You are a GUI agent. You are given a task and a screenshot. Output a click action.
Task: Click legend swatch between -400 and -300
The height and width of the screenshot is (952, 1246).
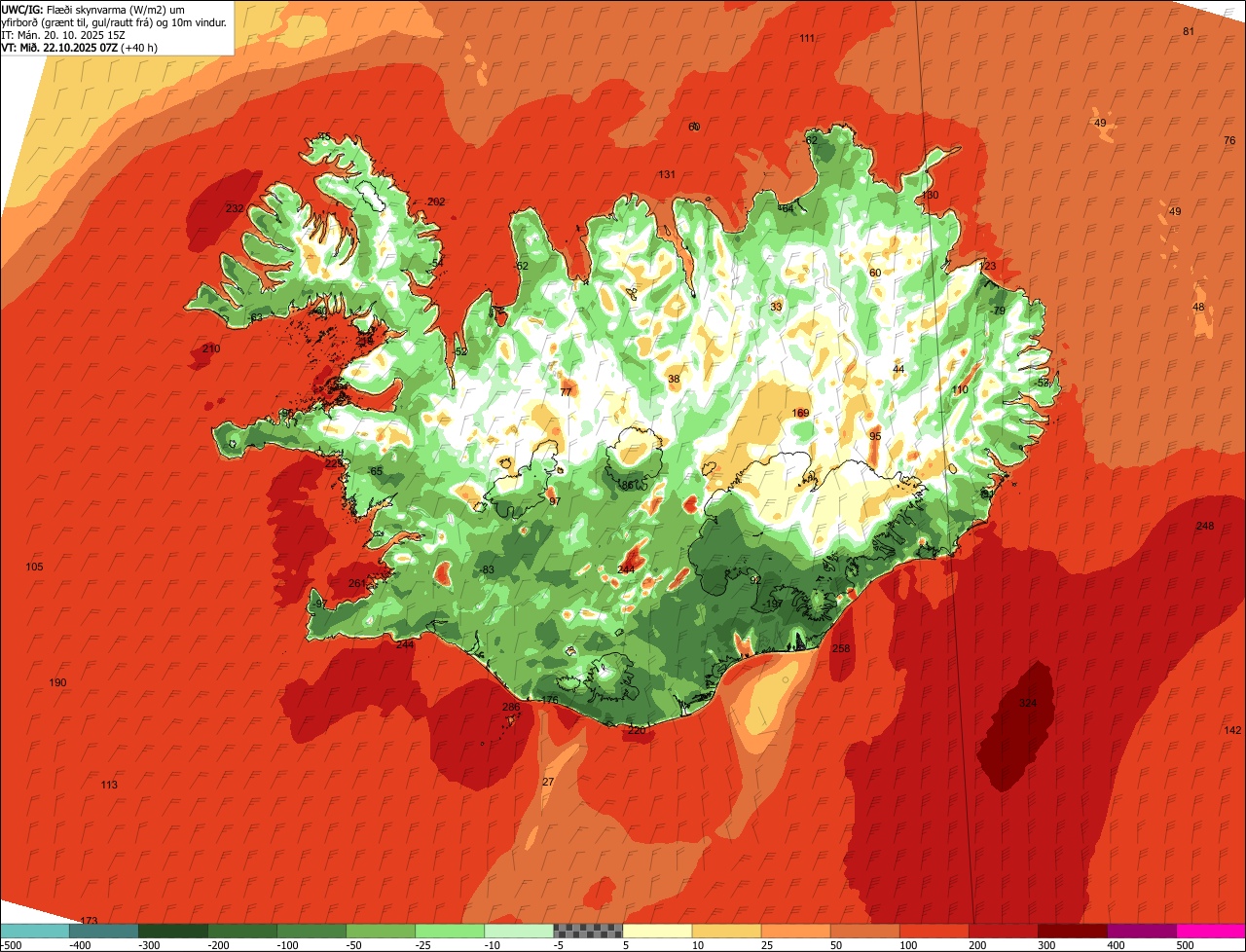103,930
